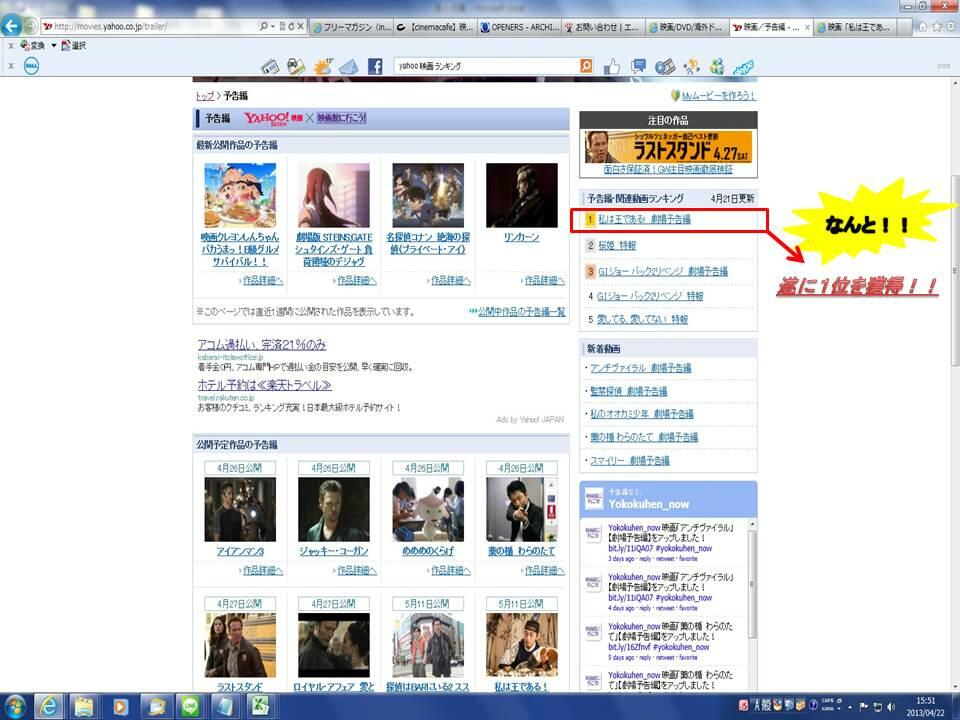Focus the yahoo 映画 ランキング search box
Screen dimensions: 960x720
487,66
